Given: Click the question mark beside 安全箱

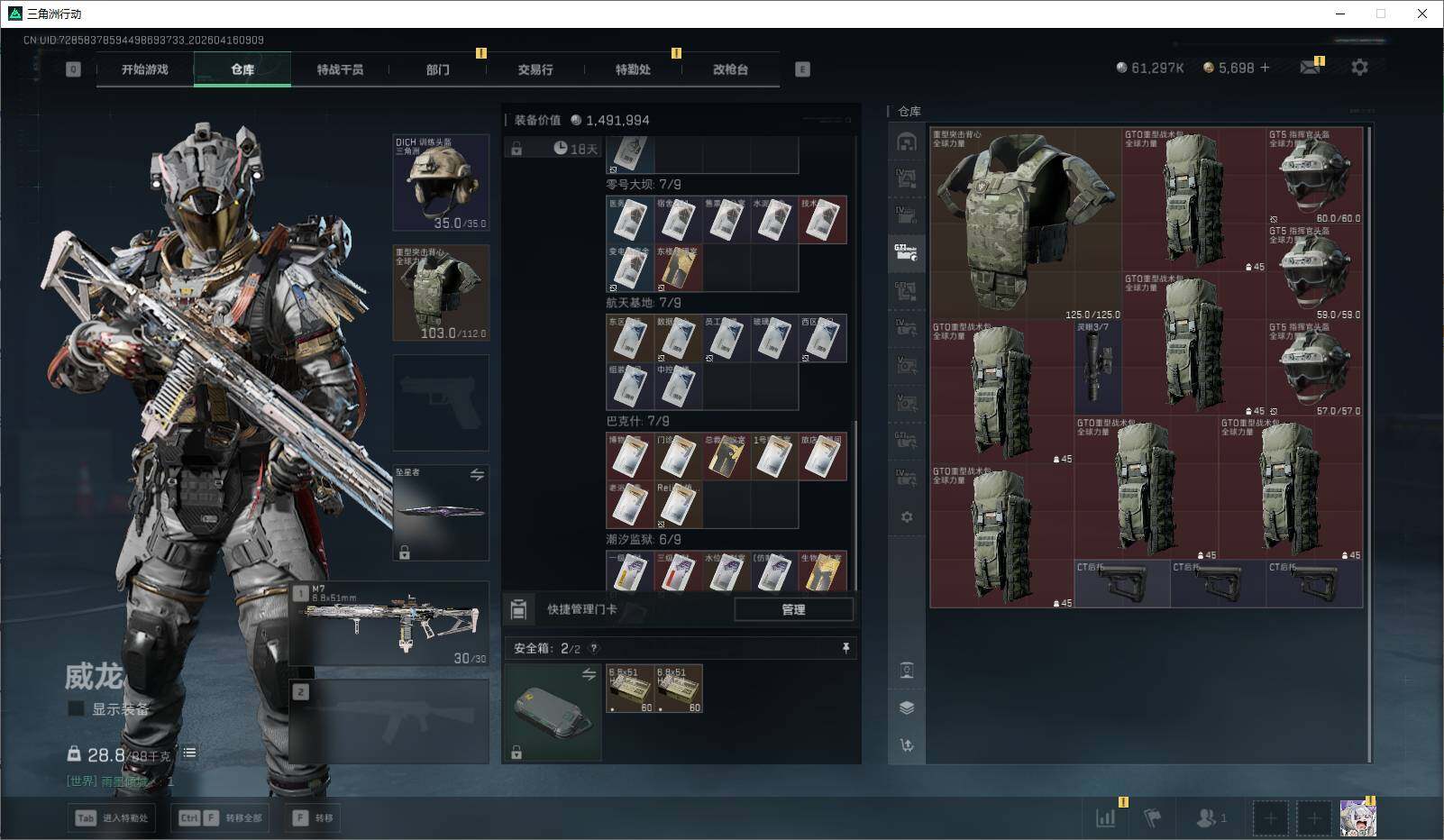Looking at the screenshot, I should point(593,648).
